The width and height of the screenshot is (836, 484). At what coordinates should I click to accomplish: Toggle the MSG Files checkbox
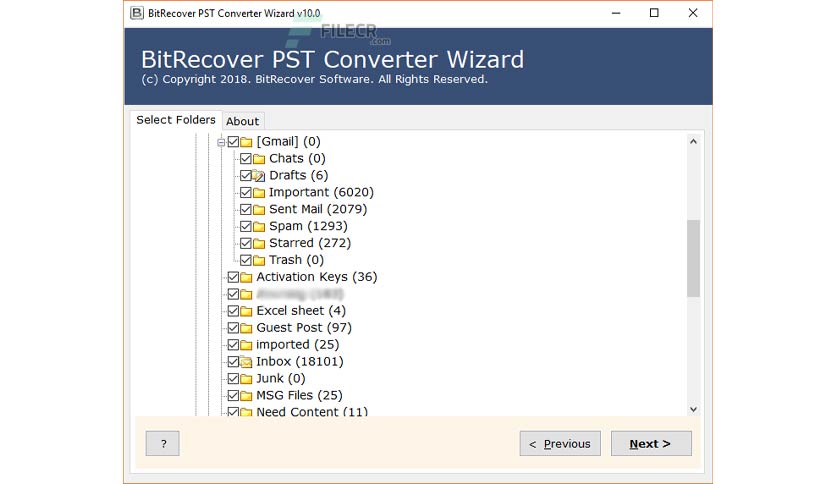(x=233, y=396)
